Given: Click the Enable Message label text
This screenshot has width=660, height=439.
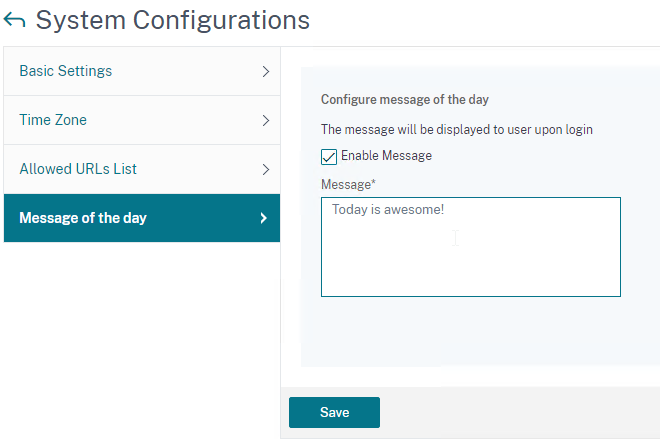Looking at the screenshot, I should (x=386, y=156).
